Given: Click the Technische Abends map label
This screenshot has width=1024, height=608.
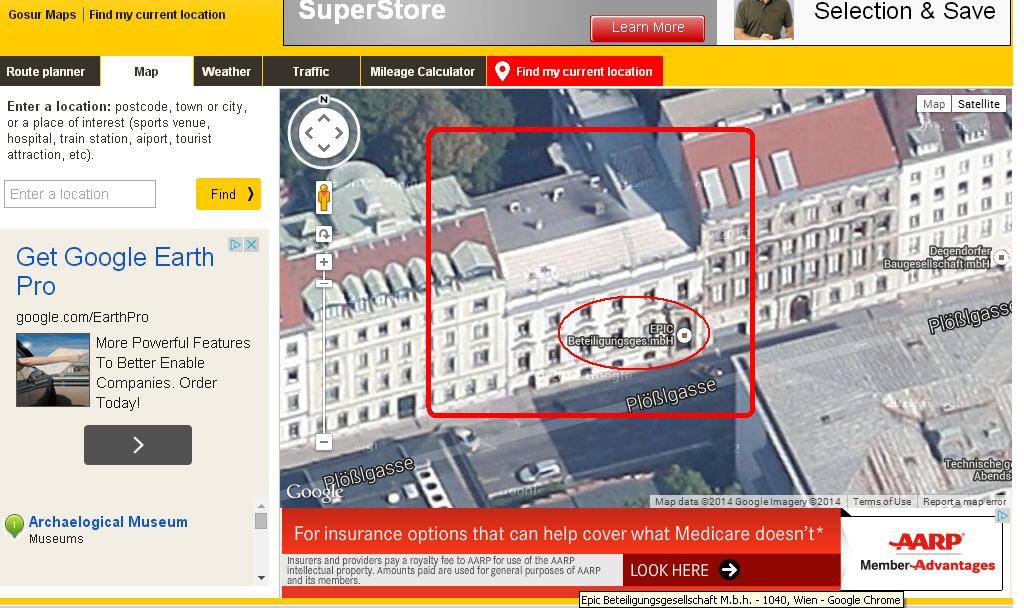Looking at the screenshot, I should 978,470.
